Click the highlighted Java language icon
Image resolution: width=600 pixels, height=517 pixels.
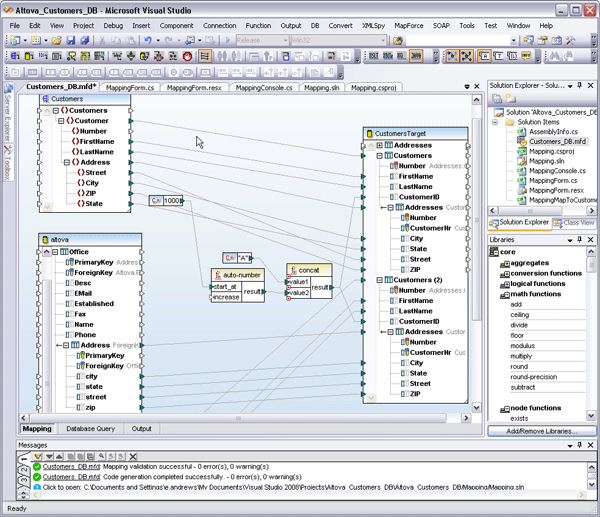(416, 56)
